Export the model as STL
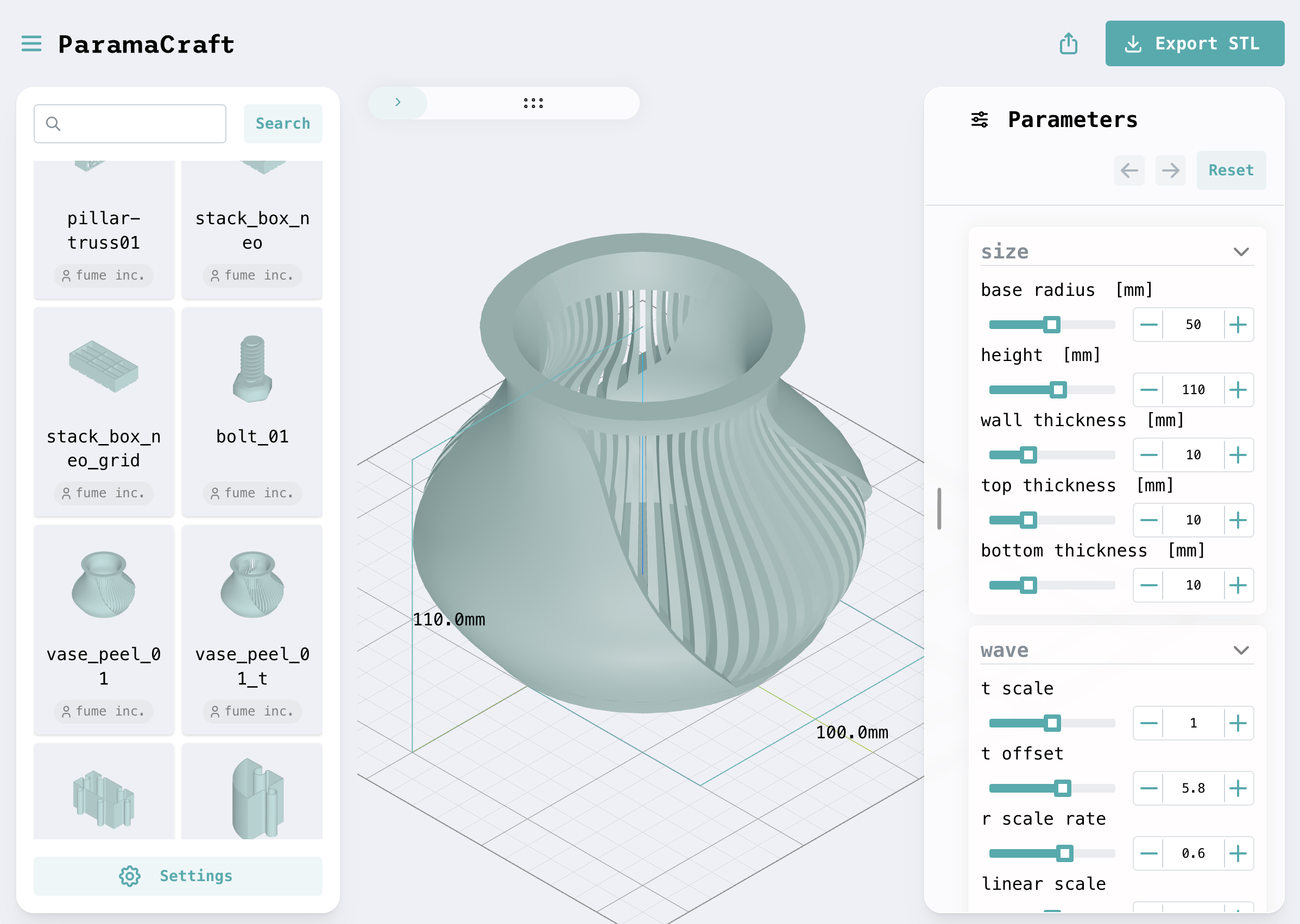 click(1194, 44)
